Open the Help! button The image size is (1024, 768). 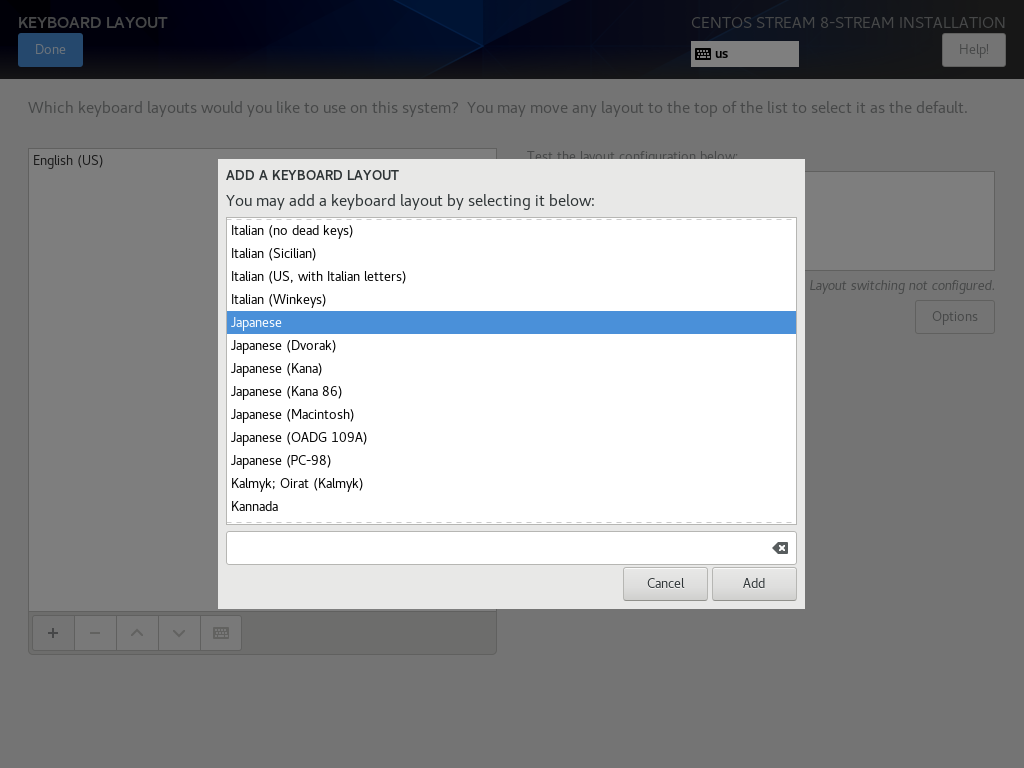pos(973,50)
